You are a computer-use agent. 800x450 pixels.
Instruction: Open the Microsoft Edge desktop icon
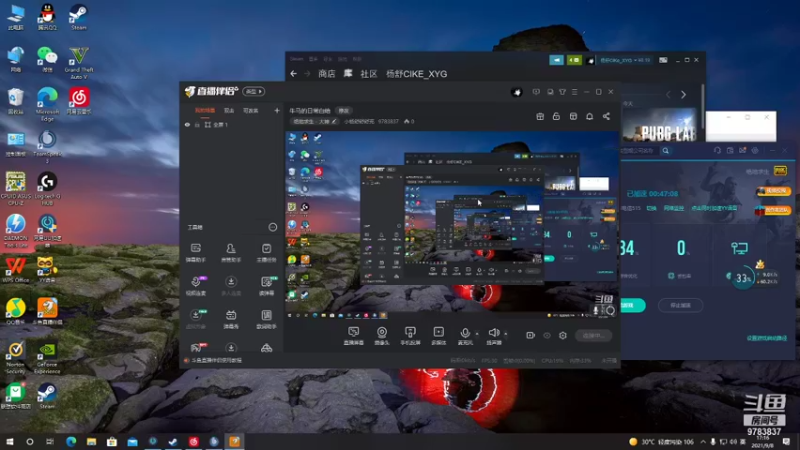click(x=47, y=105)
